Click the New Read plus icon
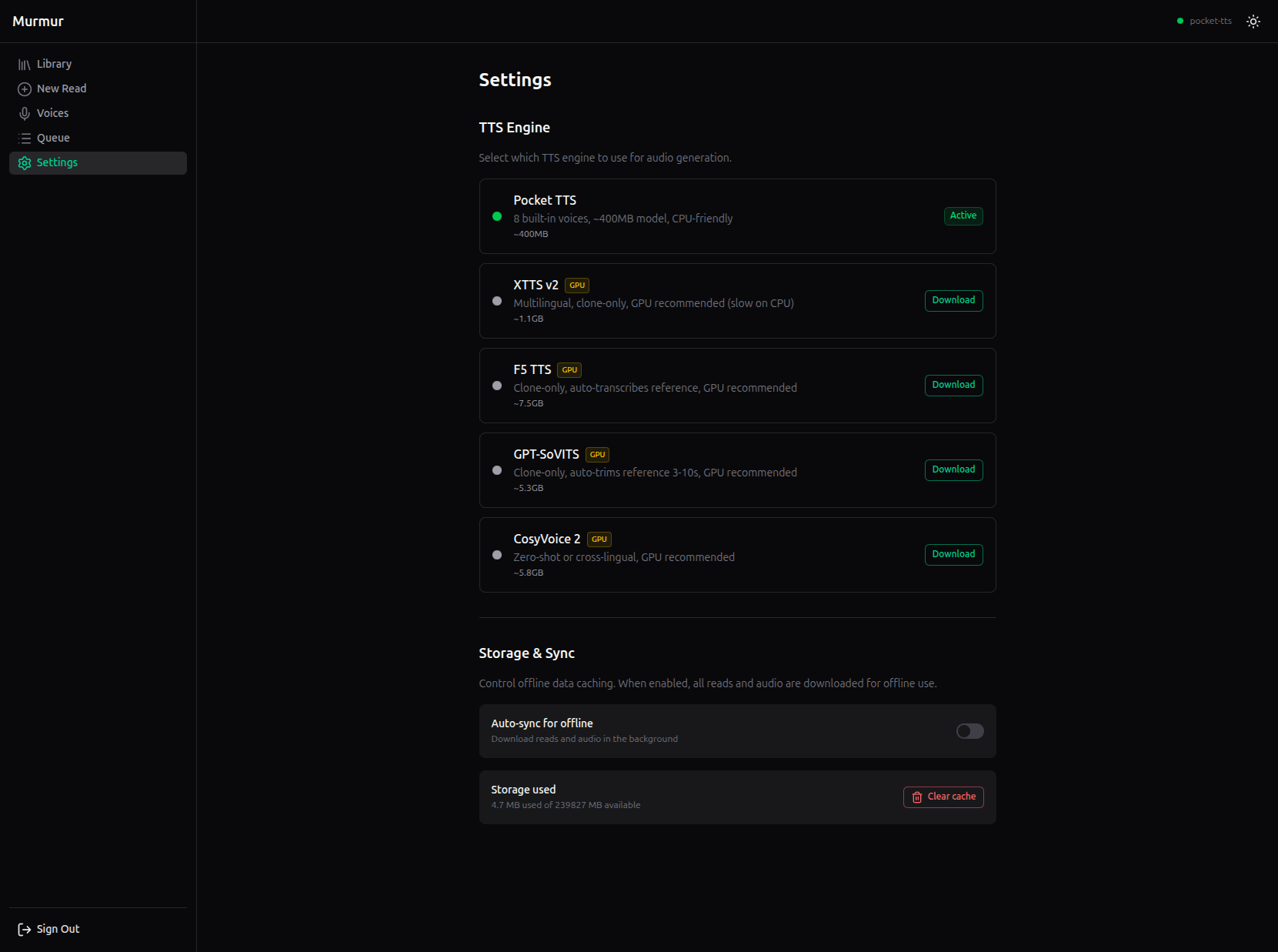The image size is (1278, 952). point(24,89)
